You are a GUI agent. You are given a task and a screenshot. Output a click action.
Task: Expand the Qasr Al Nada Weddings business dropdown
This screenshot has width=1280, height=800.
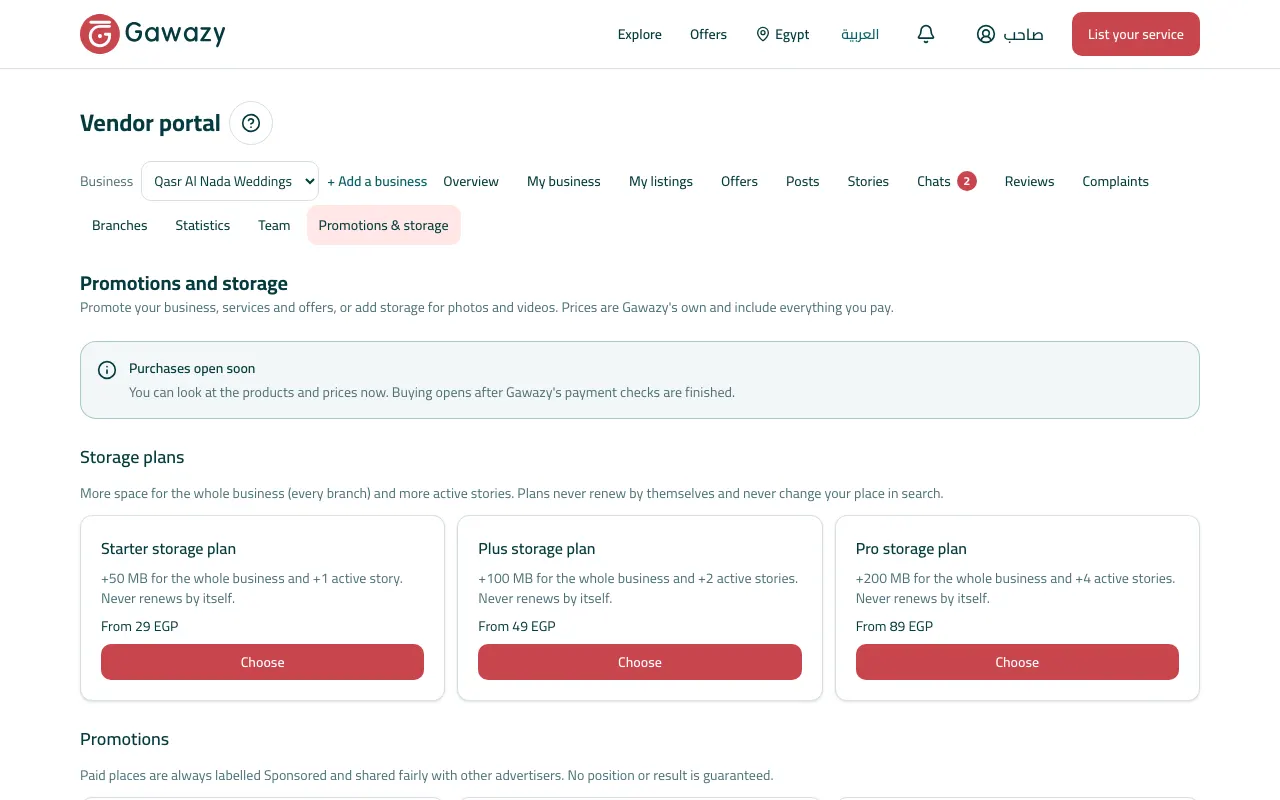(x=230, y=181)
